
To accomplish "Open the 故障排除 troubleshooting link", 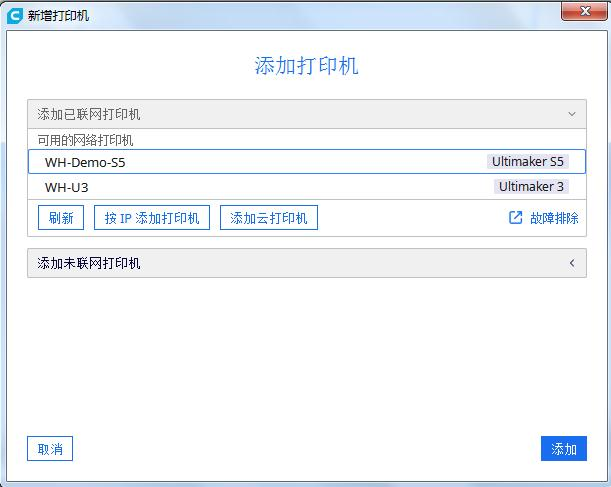I will tap(554, 218).
